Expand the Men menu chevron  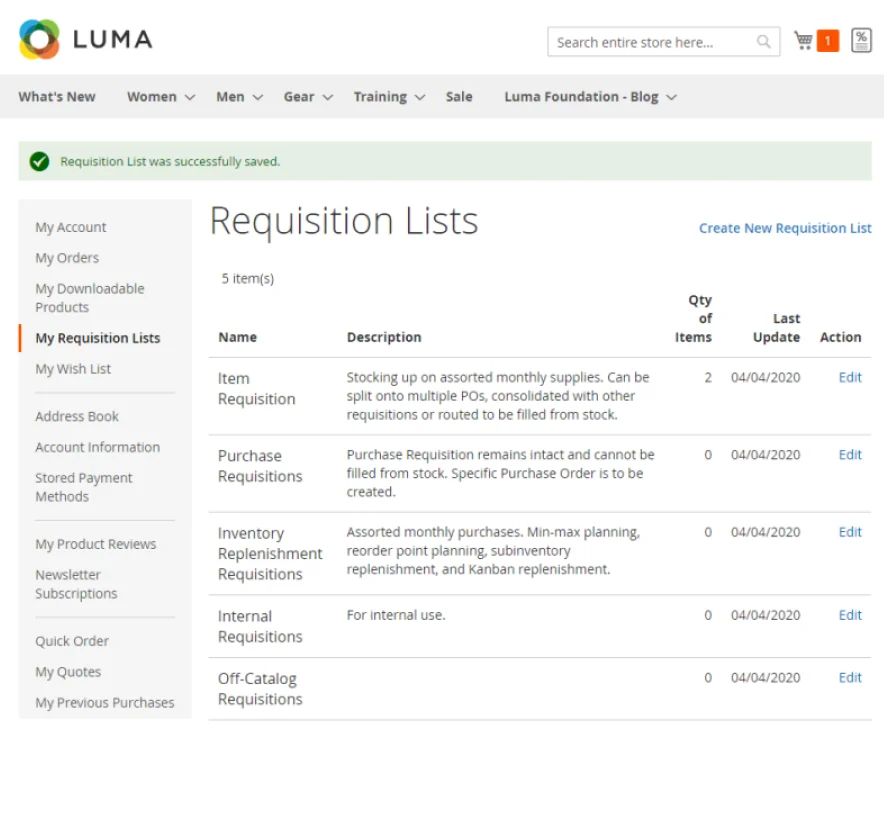(x=258, y=98)
